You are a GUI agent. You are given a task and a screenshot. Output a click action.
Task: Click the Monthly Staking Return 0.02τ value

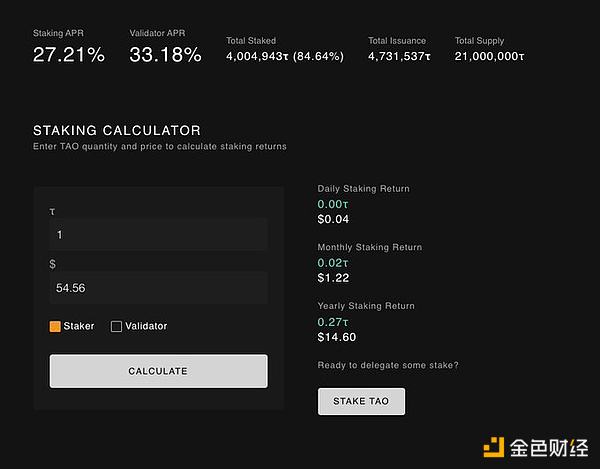[333, 262]
